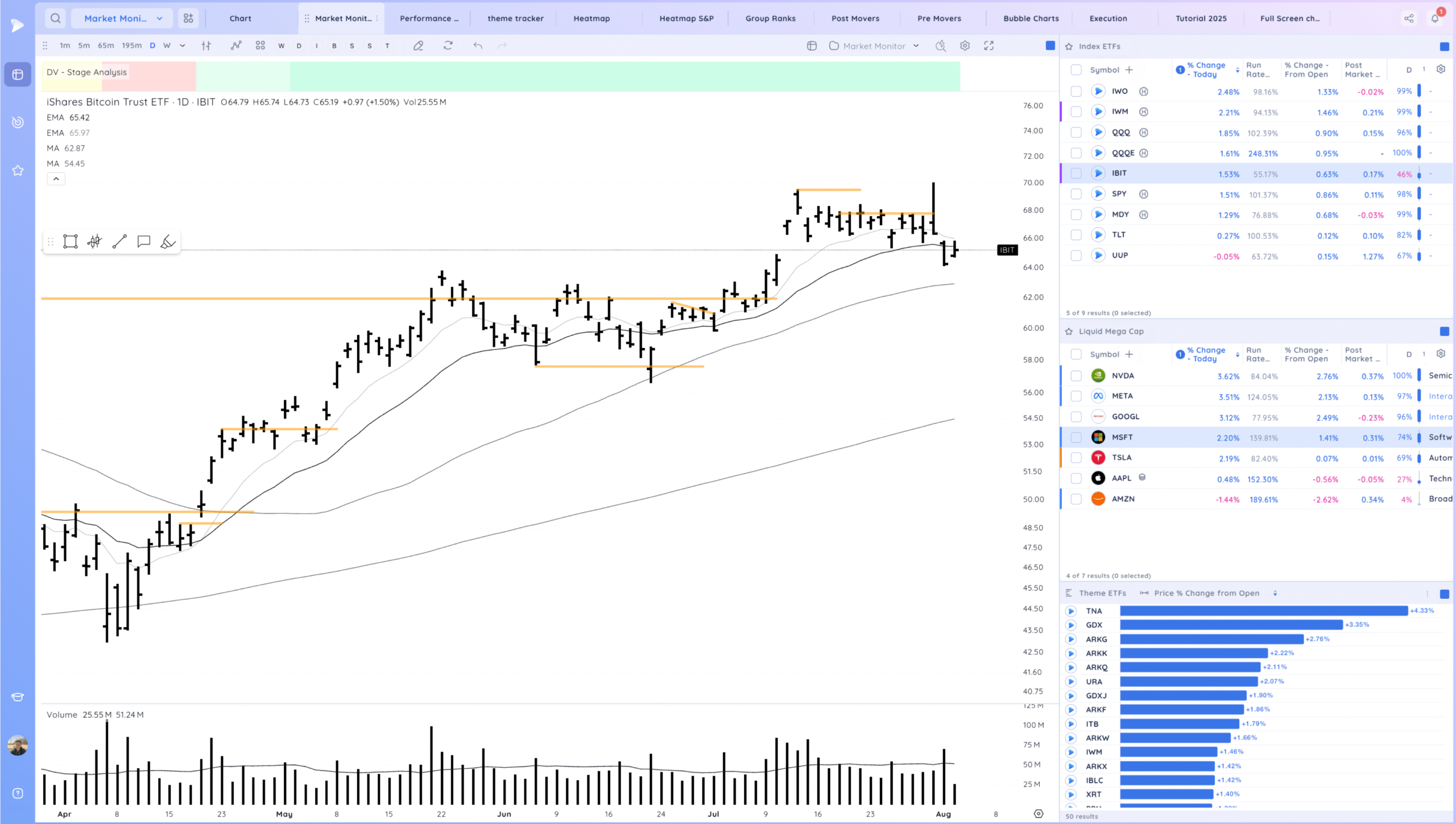Viewport: 1456px width, 824px height.
Task: Select all in Index ETFs header checkbox
Action: pos(1076,70)
